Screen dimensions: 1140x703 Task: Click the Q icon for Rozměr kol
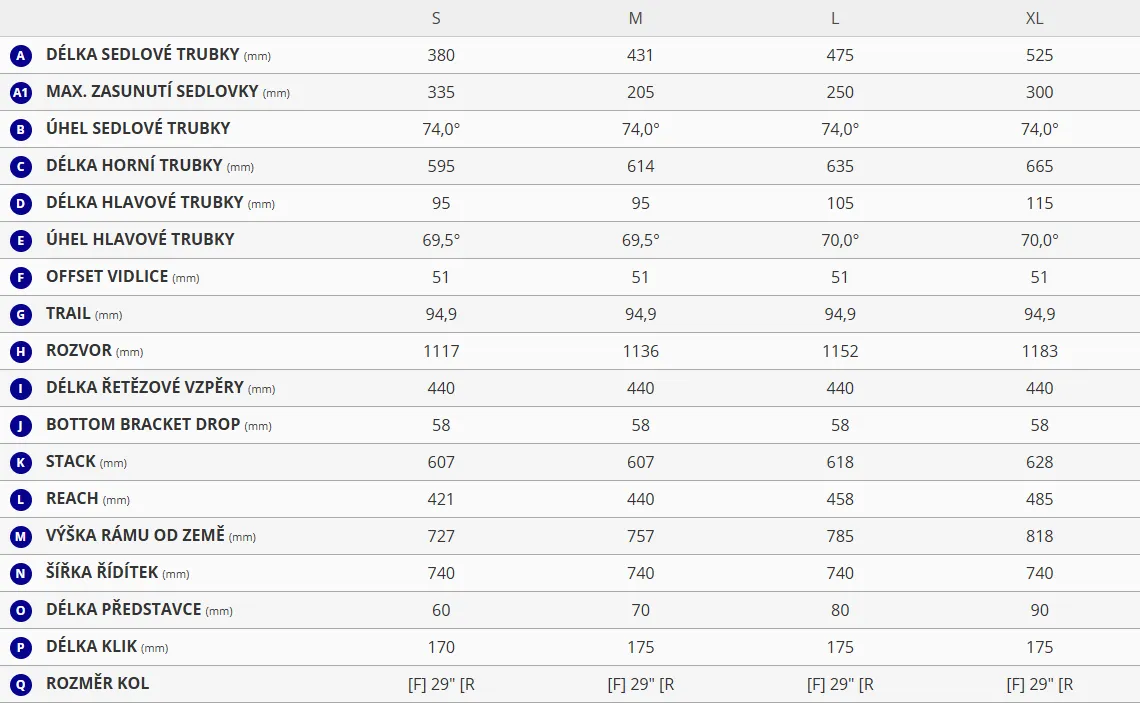[21, 685]
